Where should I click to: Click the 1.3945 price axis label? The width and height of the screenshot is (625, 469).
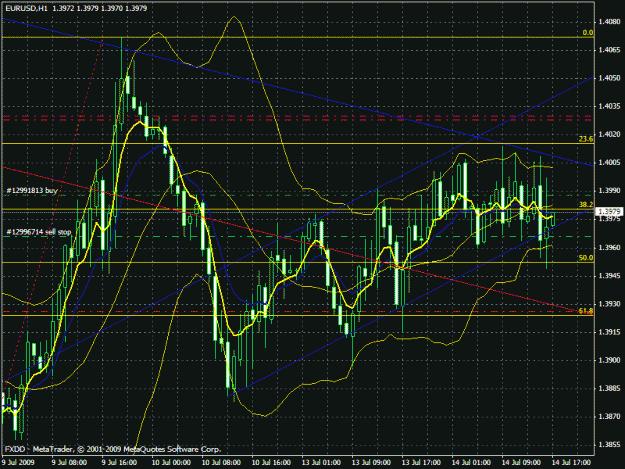point(610,276)
